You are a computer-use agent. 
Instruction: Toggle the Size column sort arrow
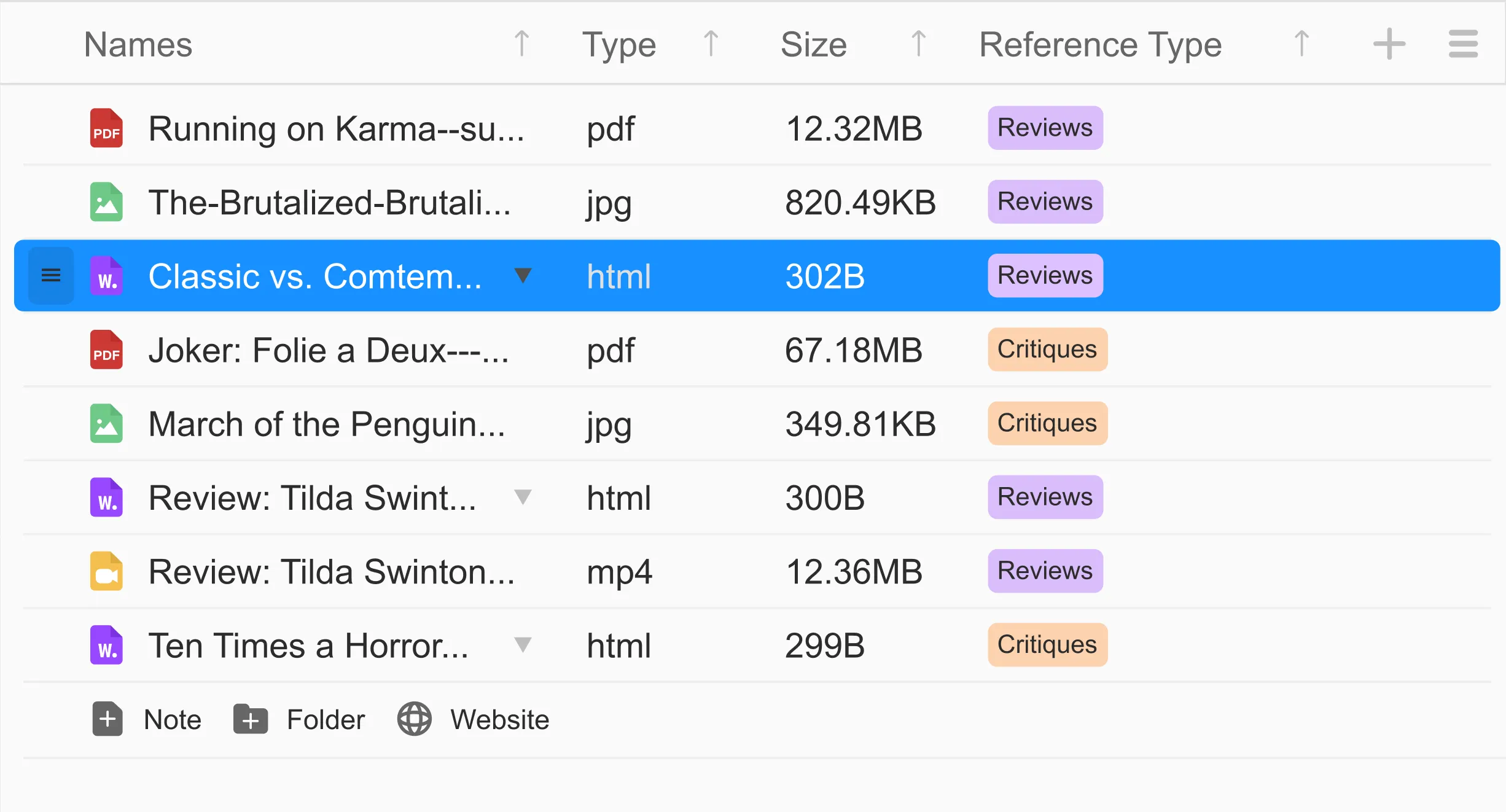[918, 44]
